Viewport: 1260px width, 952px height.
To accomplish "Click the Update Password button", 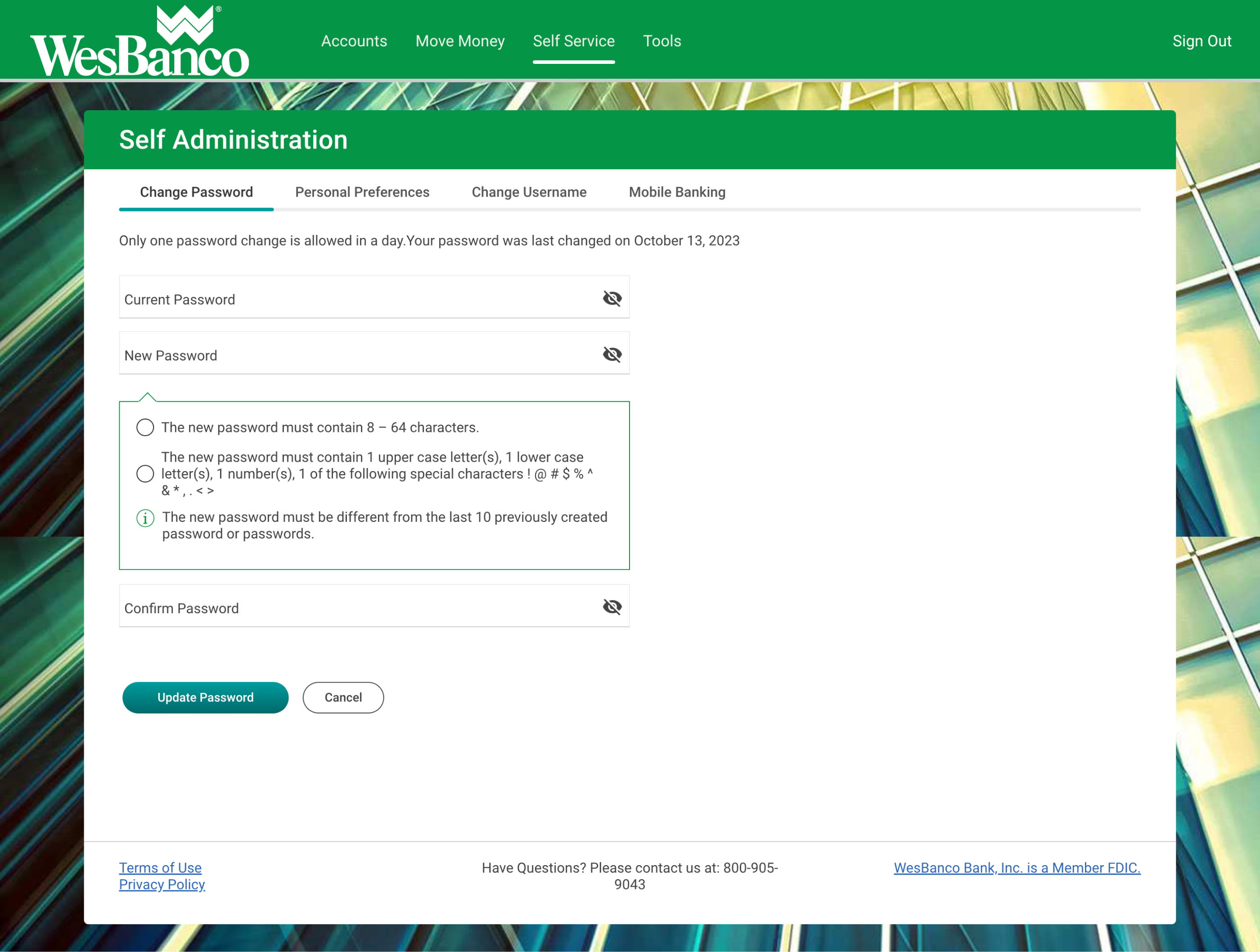I will click(206, 697).
